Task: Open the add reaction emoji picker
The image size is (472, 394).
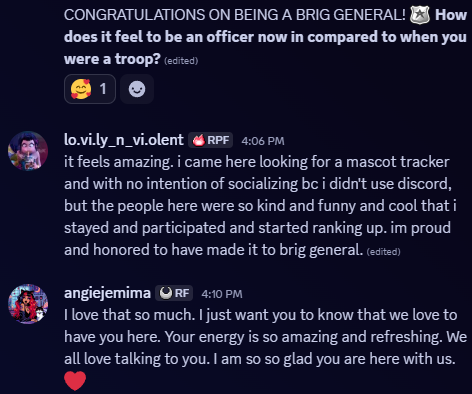Action: tap(137, 89)
